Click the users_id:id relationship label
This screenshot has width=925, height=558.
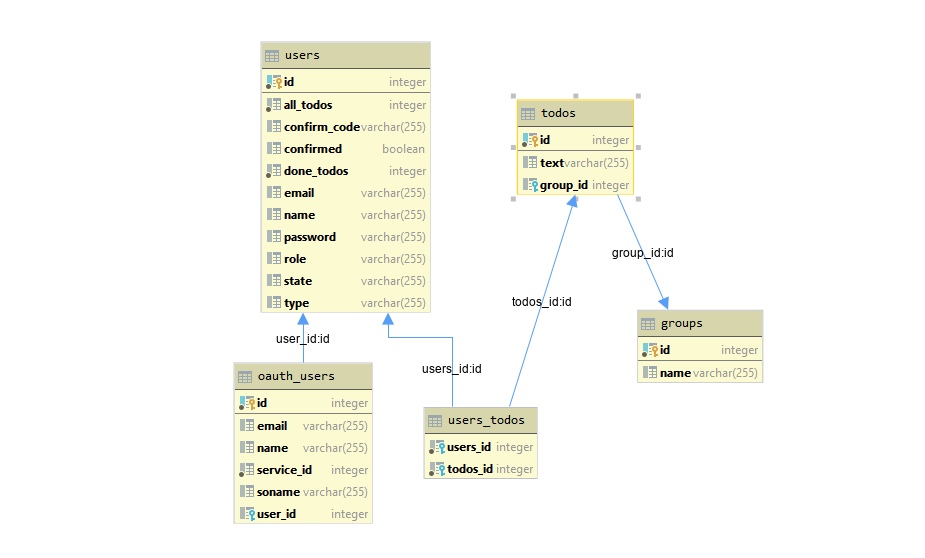[451, 369]
